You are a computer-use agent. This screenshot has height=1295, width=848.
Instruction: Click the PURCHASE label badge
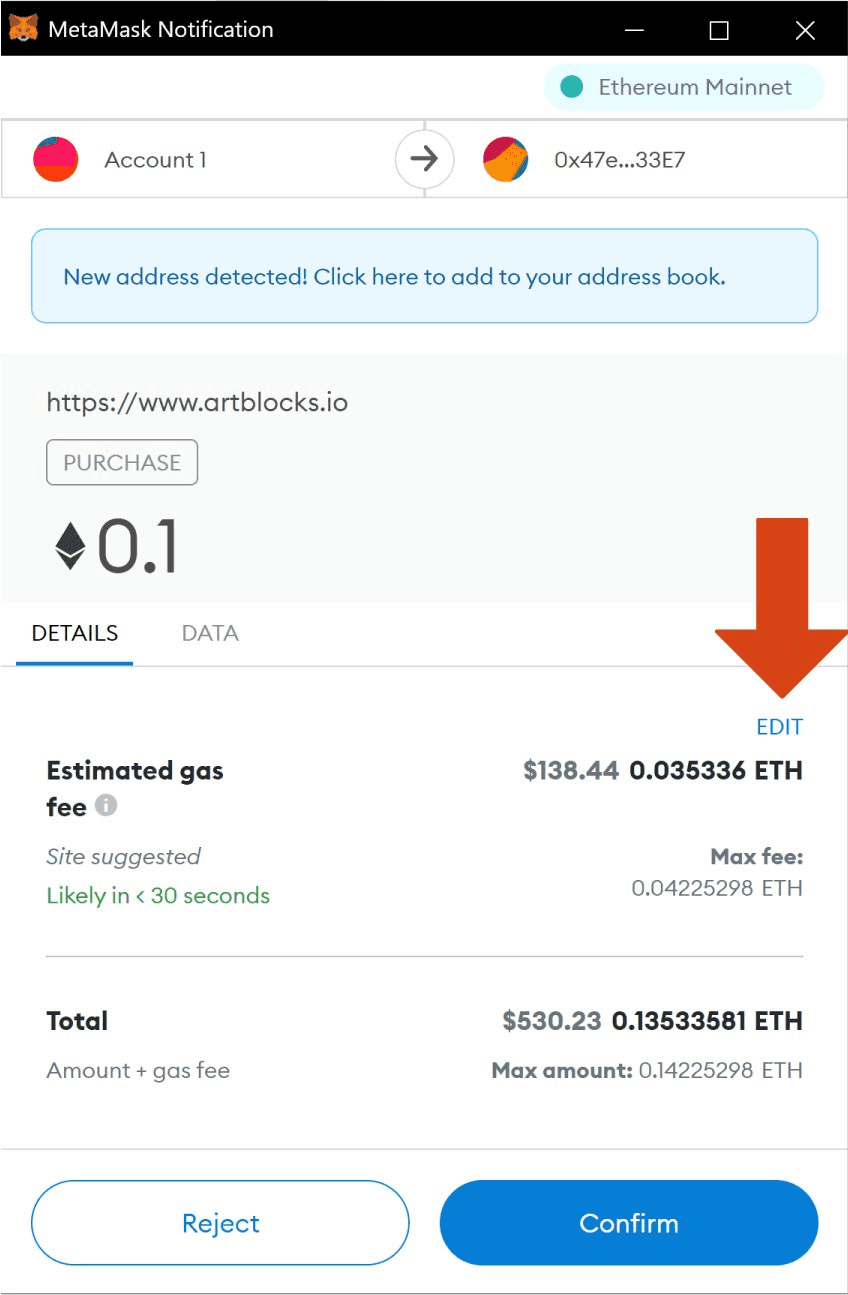click(122, 463)
